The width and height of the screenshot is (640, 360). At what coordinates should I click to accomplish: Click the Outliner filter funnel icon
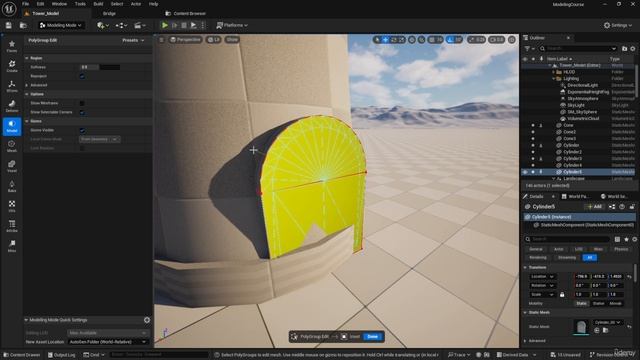click(527, 49)
